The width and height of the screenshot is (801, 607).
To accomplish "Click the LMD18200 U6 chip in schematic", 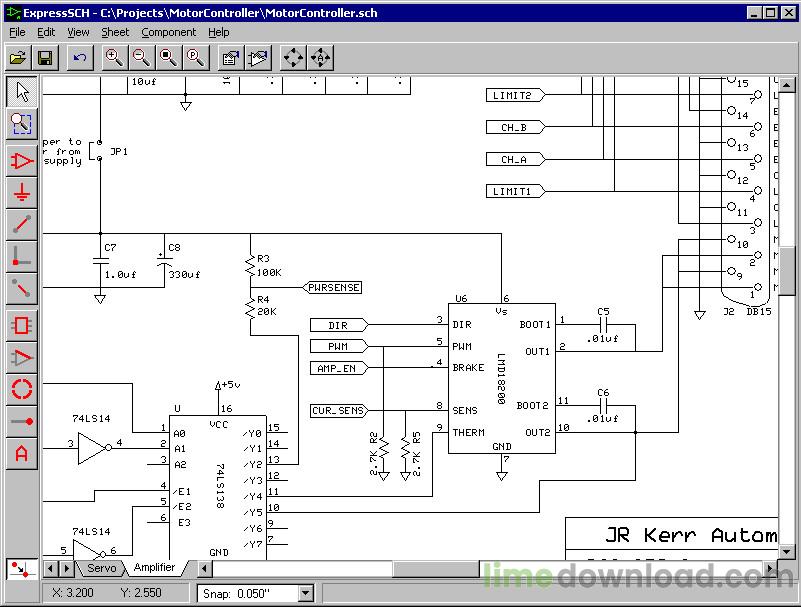I will (501, 378).
